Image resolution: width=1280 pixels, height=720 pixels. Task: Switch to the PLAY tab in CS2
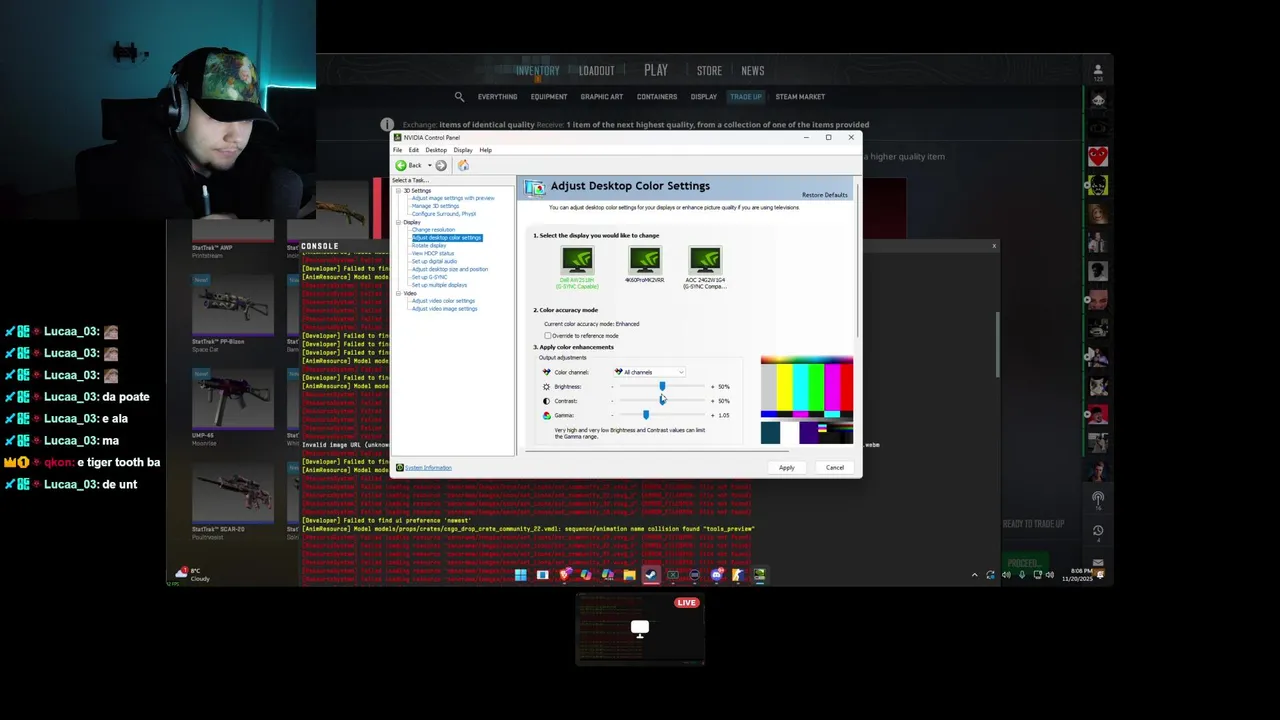(656, 70)
